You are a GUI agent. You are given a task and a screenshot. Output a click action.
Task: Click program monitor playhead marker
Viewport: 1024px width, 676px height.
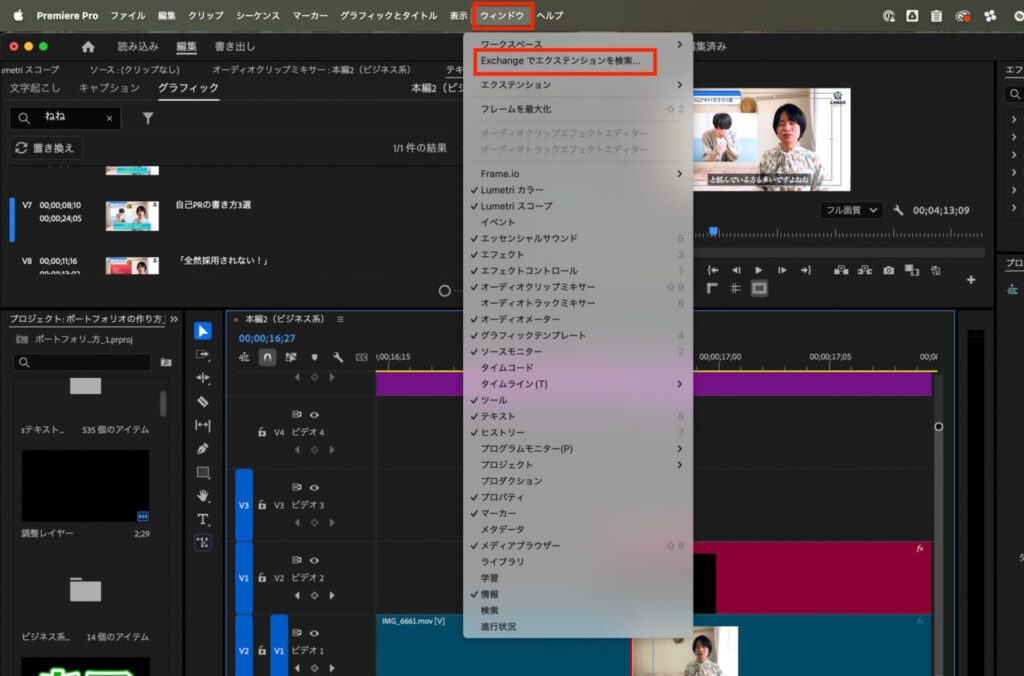713,232
